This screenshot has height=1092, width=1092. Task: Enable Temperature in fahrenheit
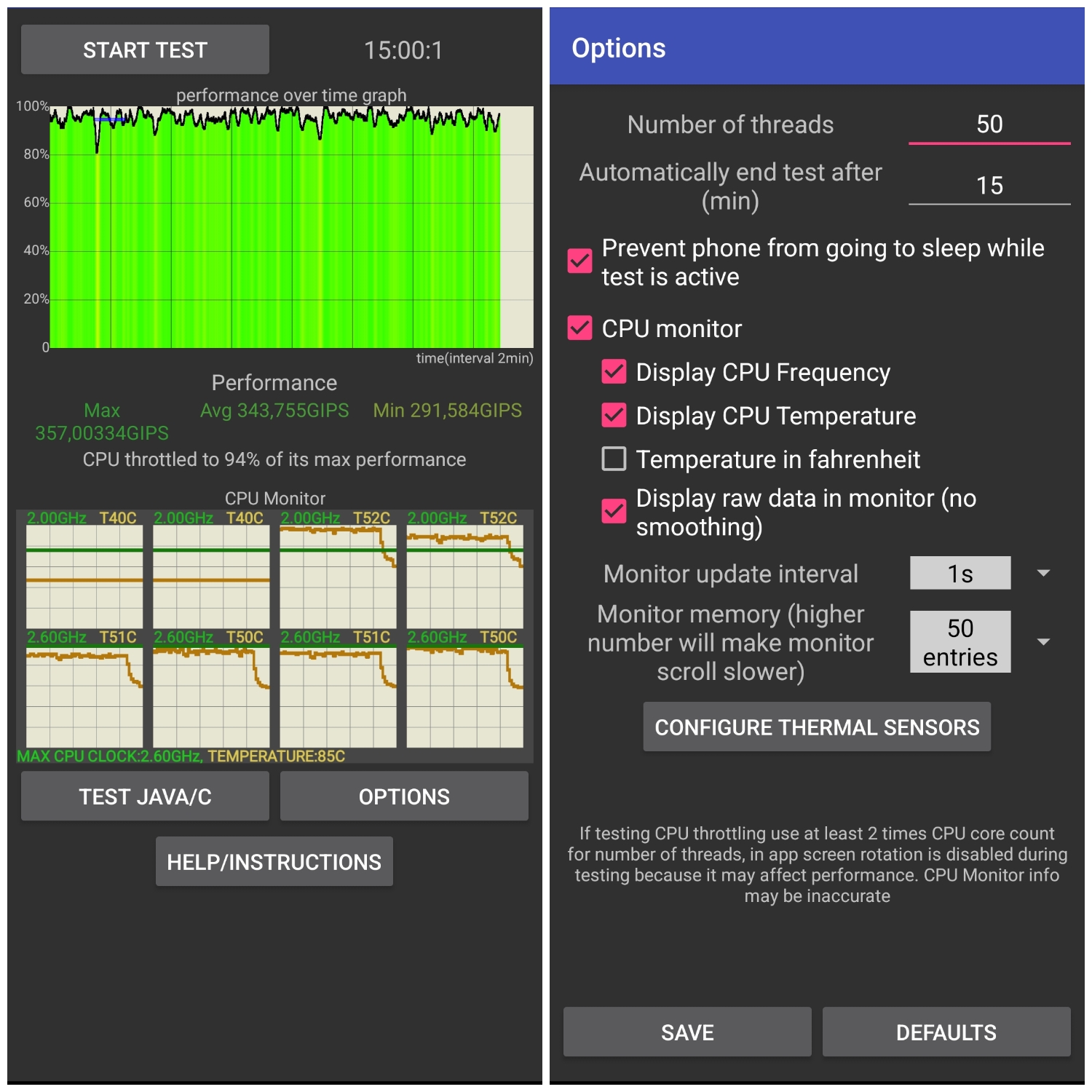coord(614,459)
